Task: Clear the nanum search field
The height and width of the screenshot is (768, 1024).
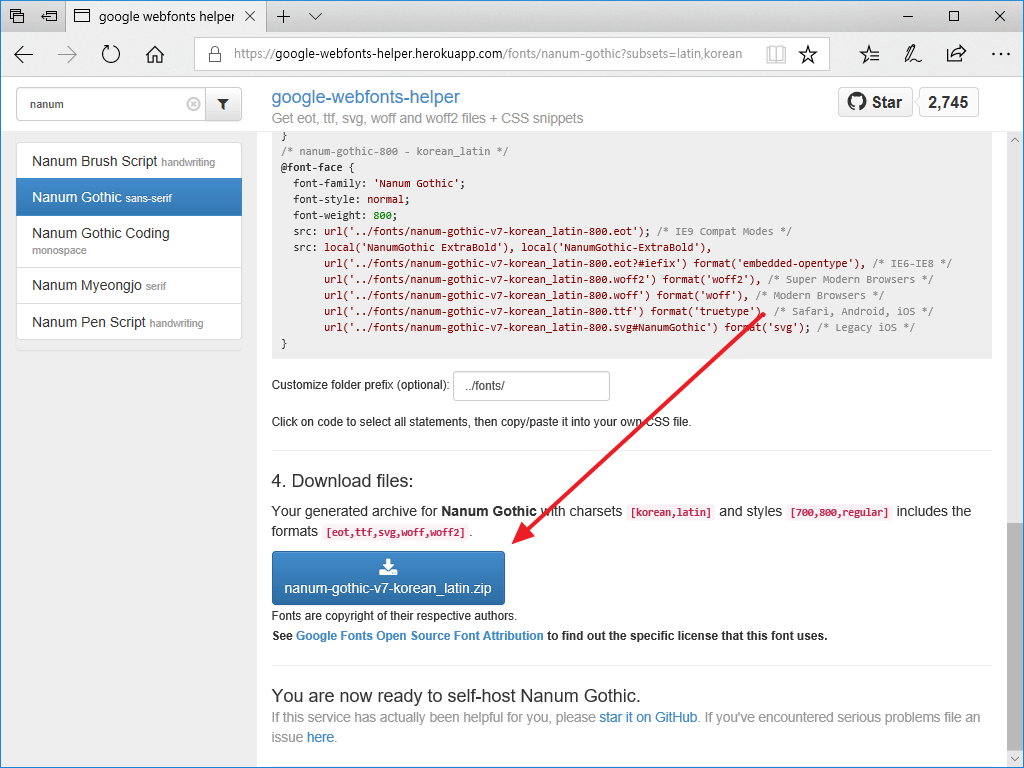Action: [193, 104]
